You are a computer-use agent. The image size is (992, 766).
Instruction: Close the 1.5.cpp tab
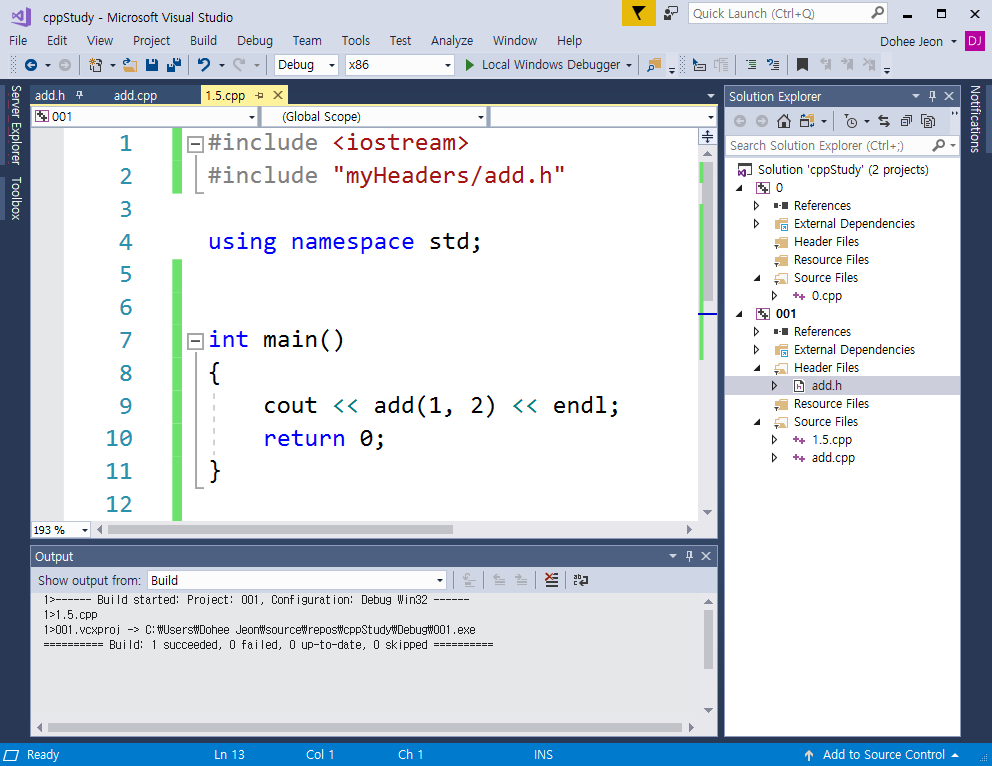pyautogui.click(x=278, y=96)
